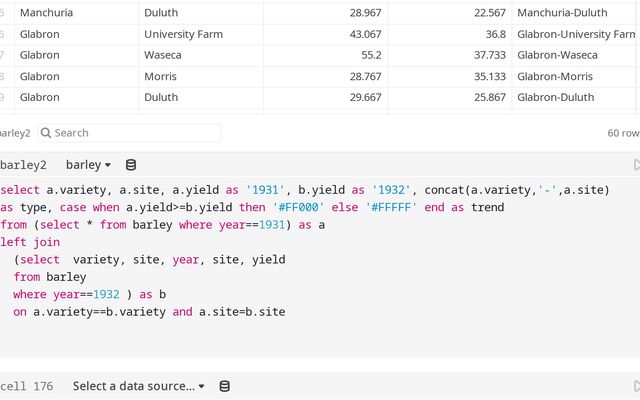Click the cell 176 name label
Viewport: 640px width, 400px height.
point(26,386)
